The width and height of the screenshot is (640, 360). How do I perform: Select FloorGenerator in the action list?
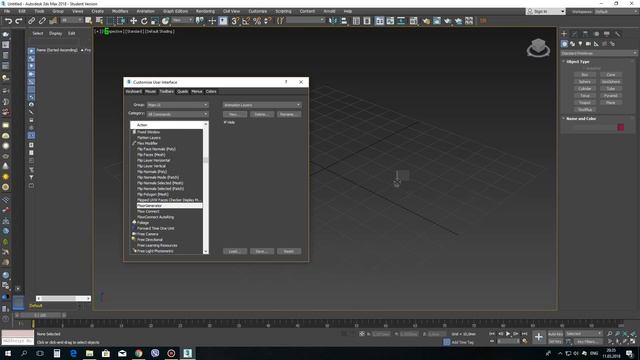(x=169, y=206)
